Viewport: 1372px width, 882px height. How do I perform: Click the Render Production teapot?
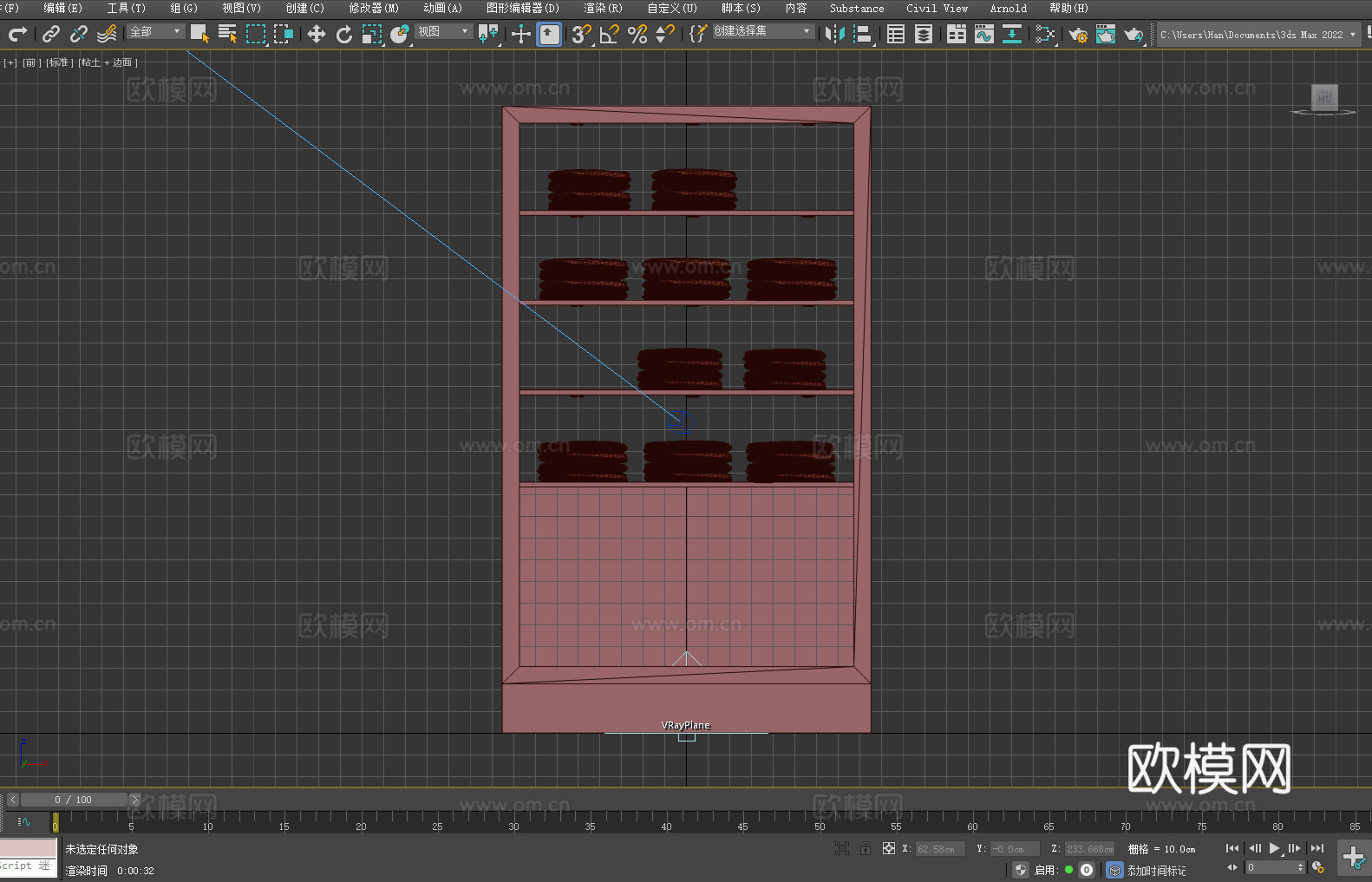click(1134, 34)
